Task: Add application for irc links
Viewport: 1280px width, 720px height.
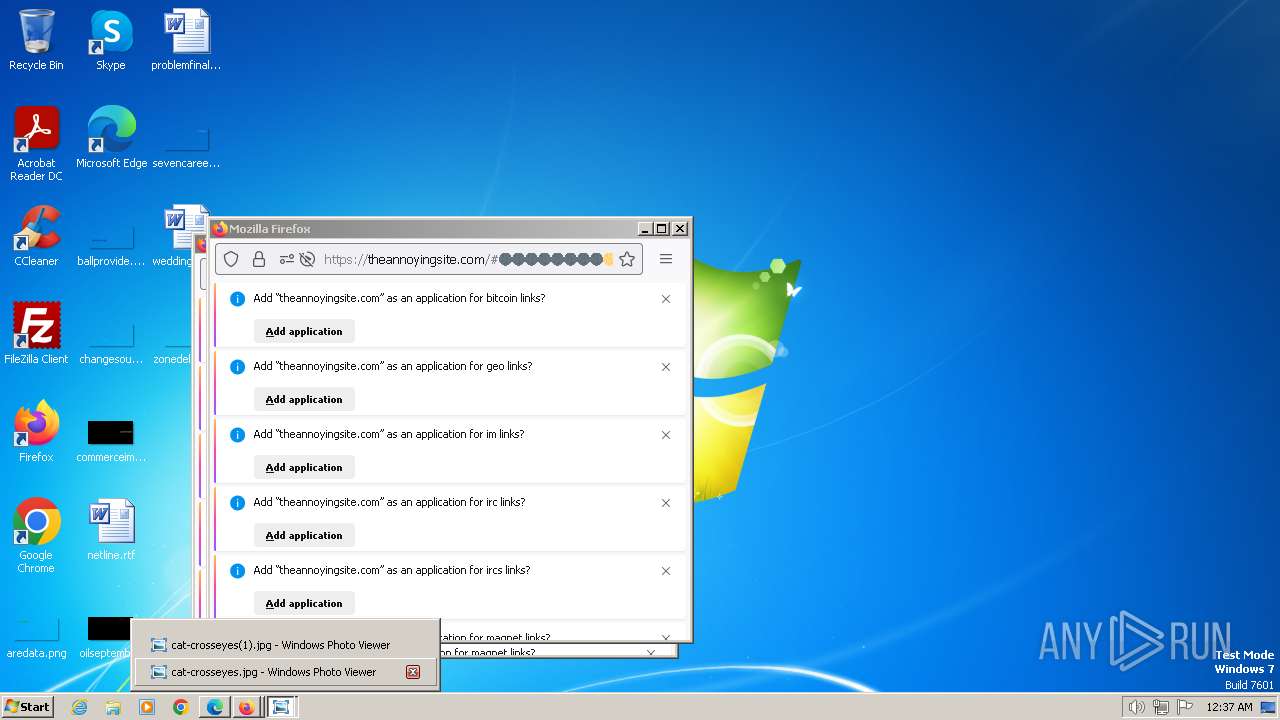Action: pyautogui.click(x=304, y=535)
